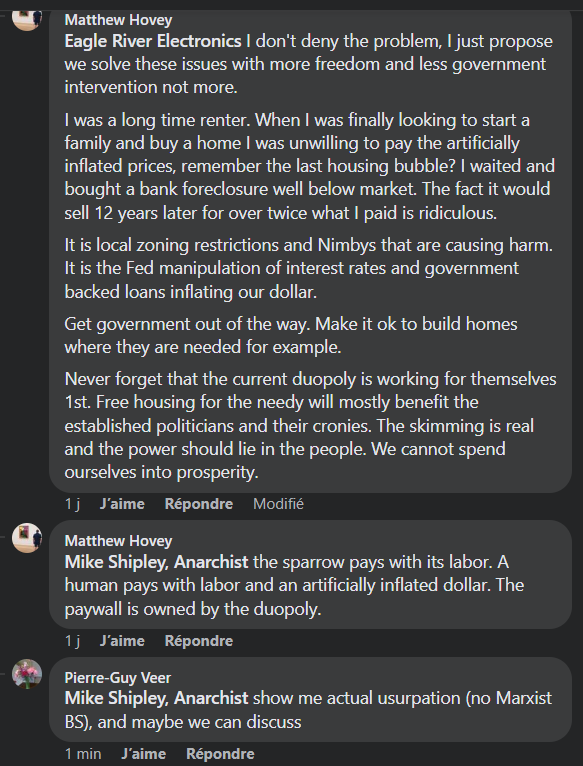The width and height of the screenshot is (583, 766).
Task: Click the Matthew Hovey name above the sparrow comment
Action: click(x=118, y=541)
